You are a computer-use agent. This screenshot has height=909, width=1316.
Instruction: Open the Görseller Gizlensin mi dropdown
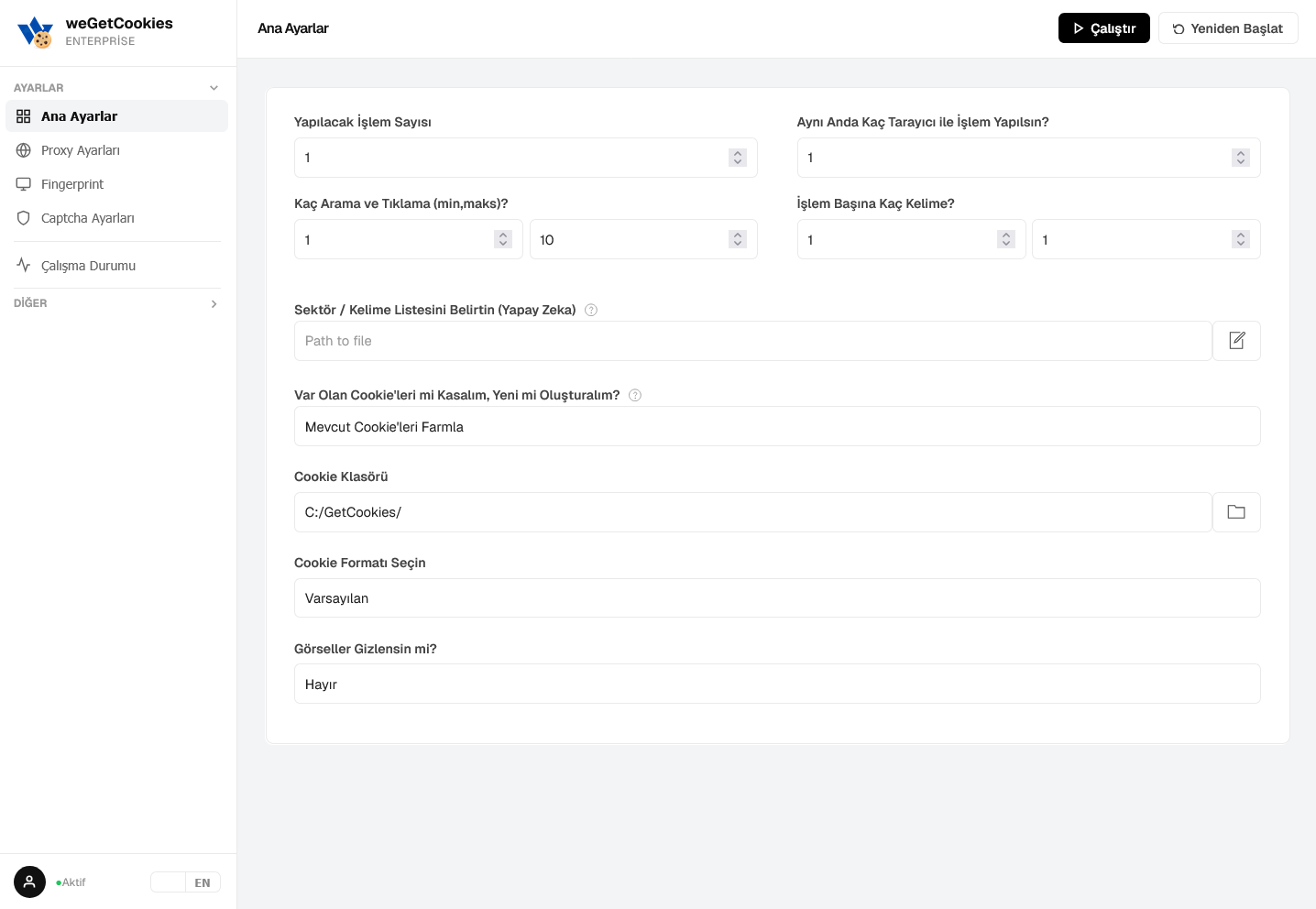tap(777, 684)
